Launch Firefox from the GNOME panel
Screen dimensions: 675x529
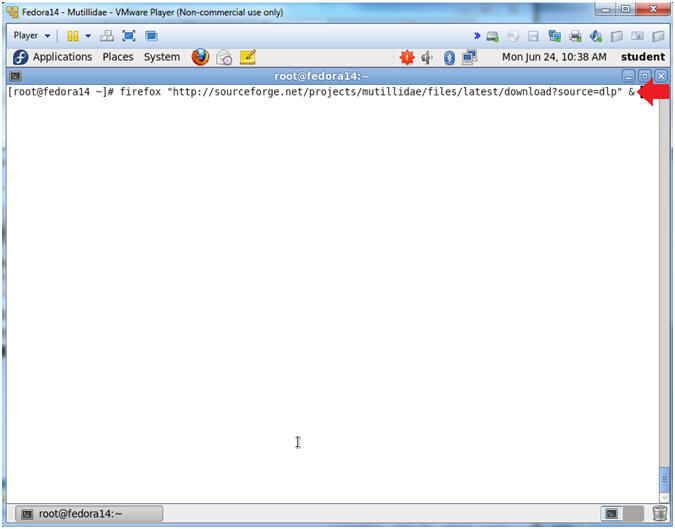(200, 57)
